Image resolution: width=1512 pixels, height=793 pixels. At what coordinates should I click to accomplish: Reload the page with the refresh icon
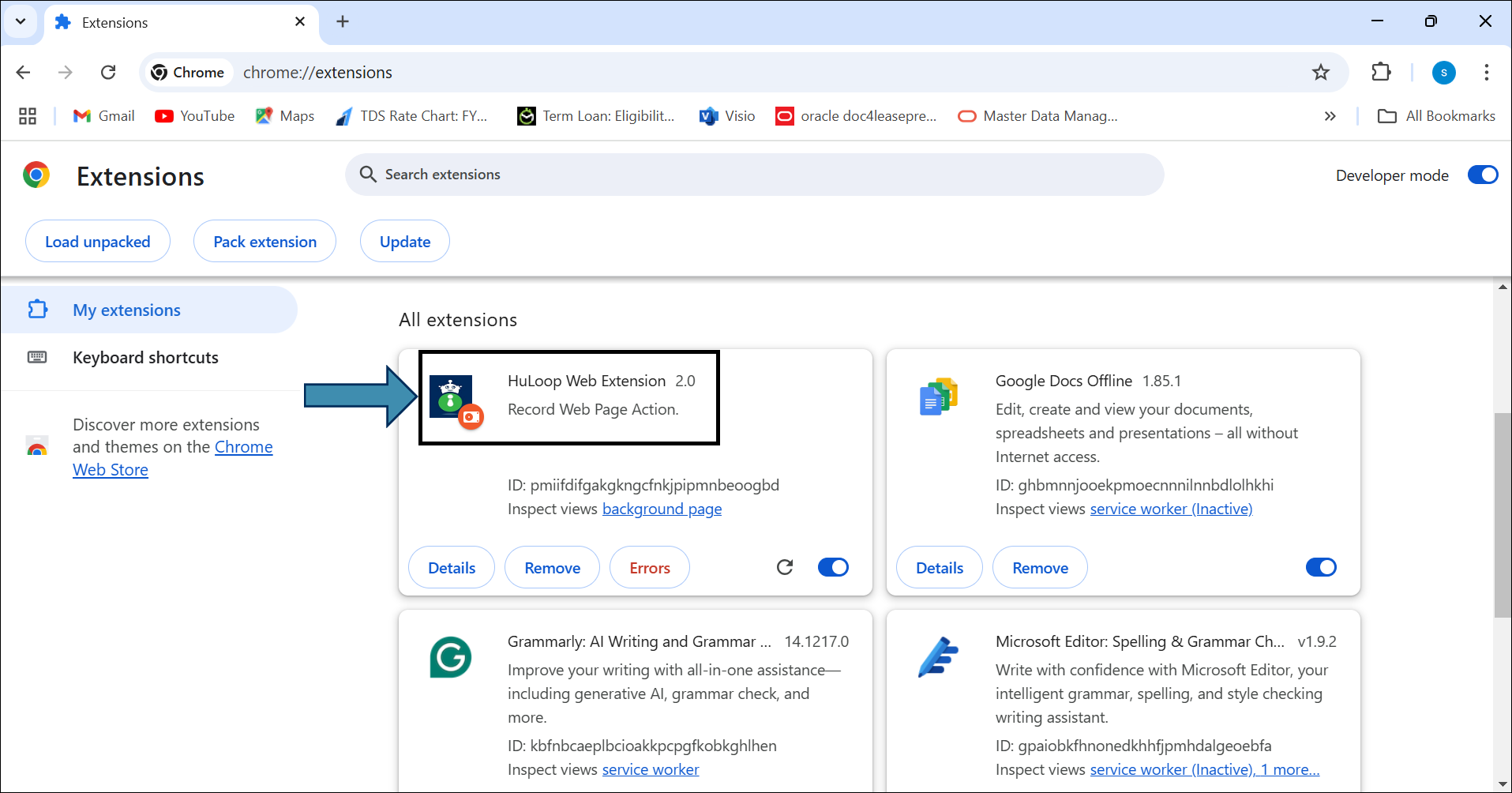point(108,73)
